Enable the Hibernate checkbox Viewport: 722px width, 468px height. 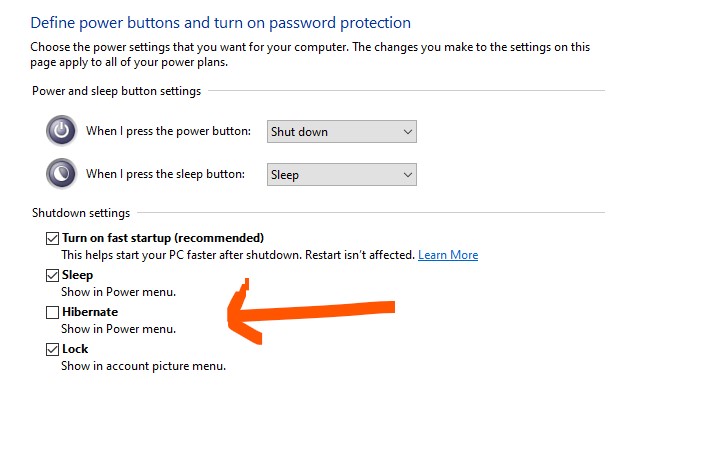(52, 312)
